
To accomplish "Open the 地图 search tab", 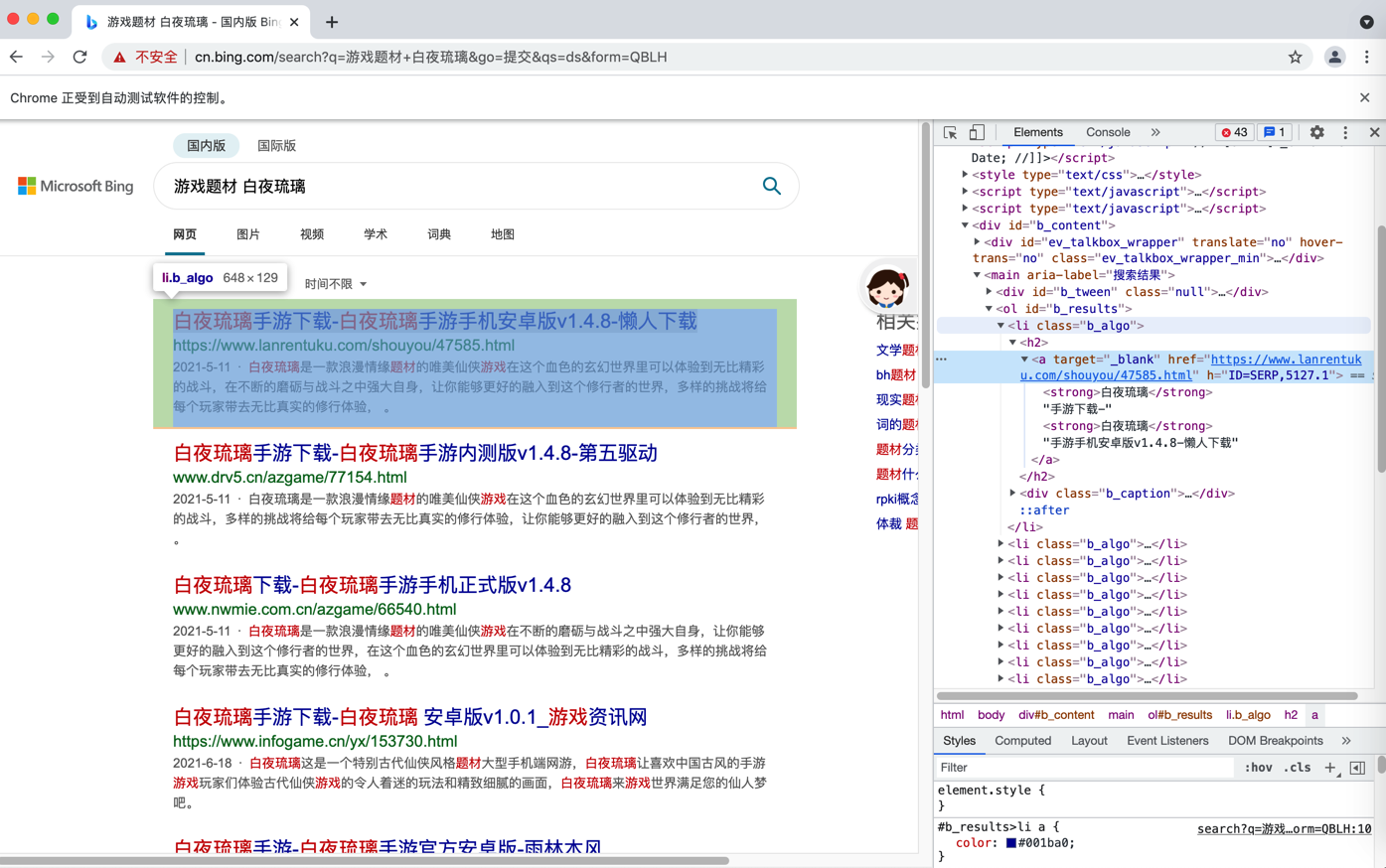I will tap(503, 234).
